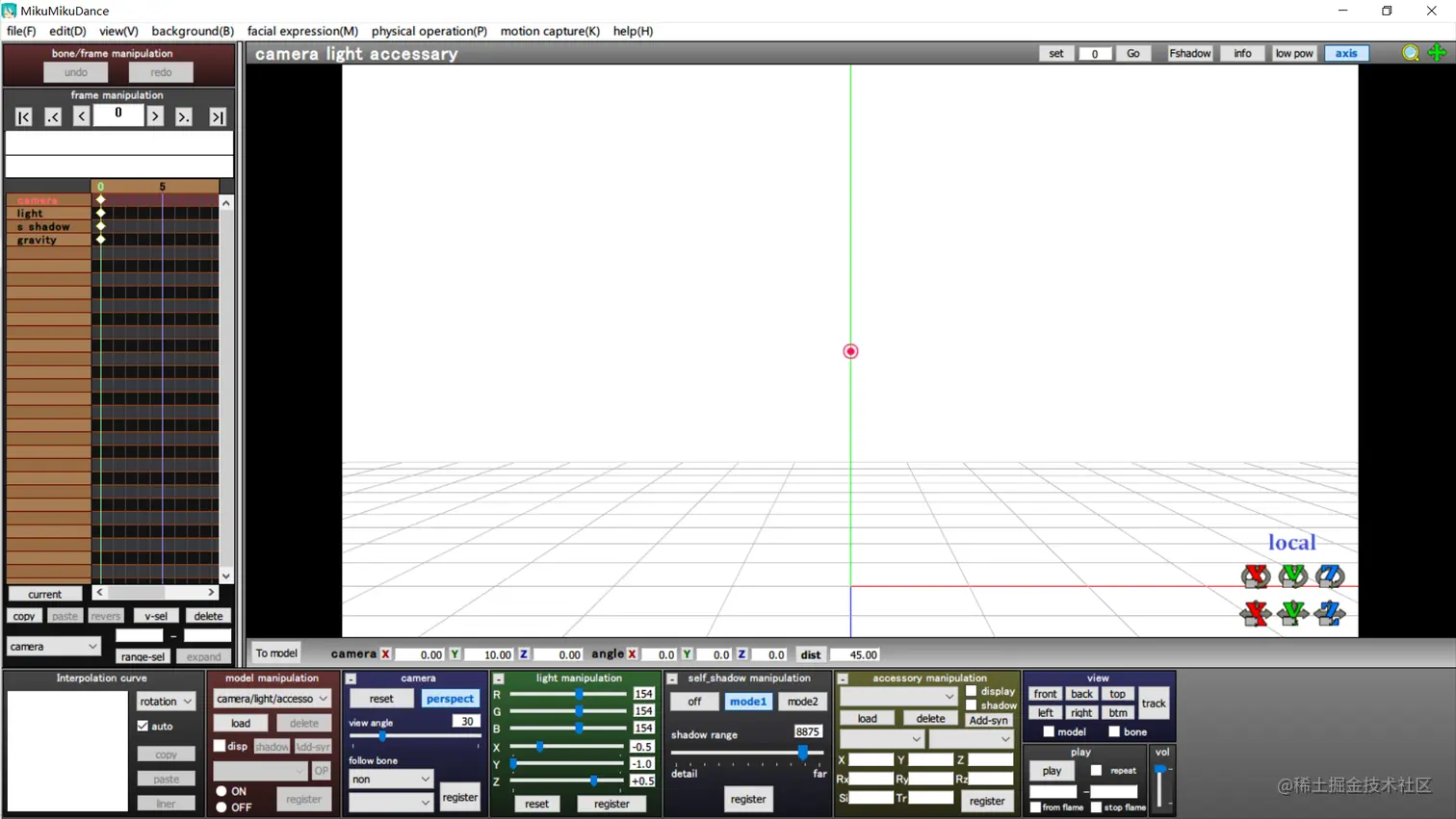Click the red X rotation axis icon

coord(1256,576)
